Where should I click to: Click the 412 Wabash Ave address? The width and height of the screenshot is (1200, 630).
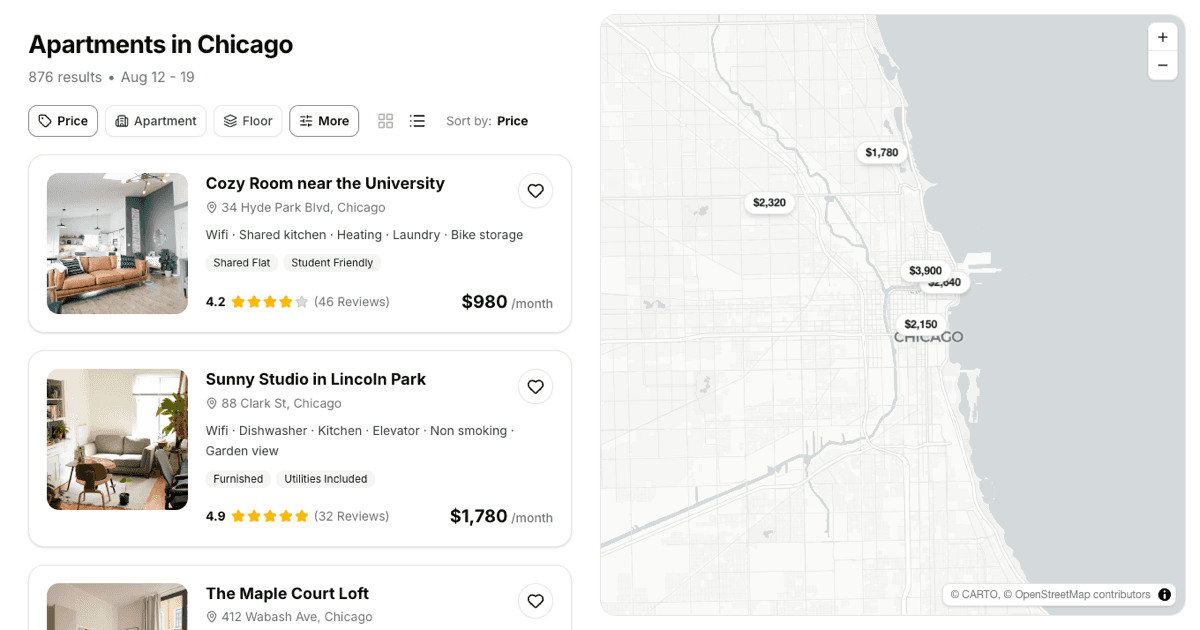290,617
